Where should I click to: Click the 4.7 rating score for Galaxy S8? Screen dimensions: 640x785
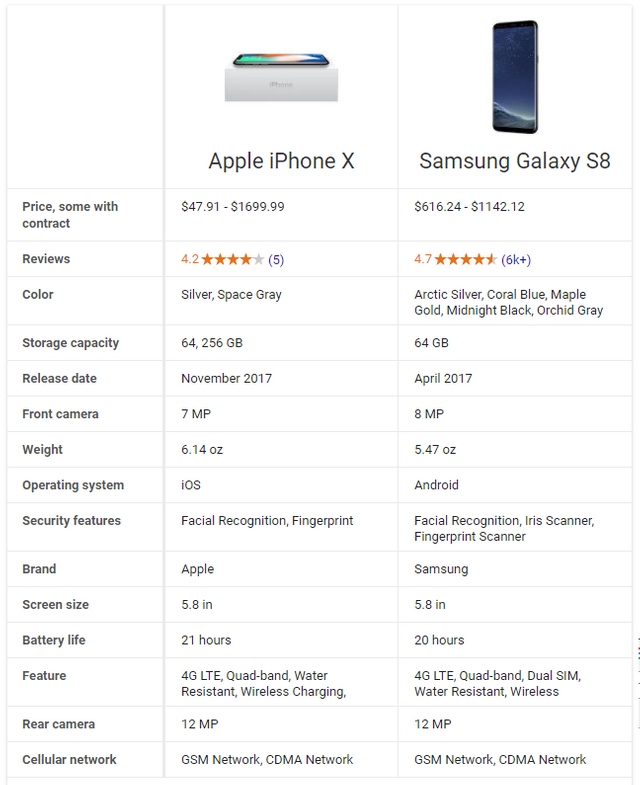(423, 259)
